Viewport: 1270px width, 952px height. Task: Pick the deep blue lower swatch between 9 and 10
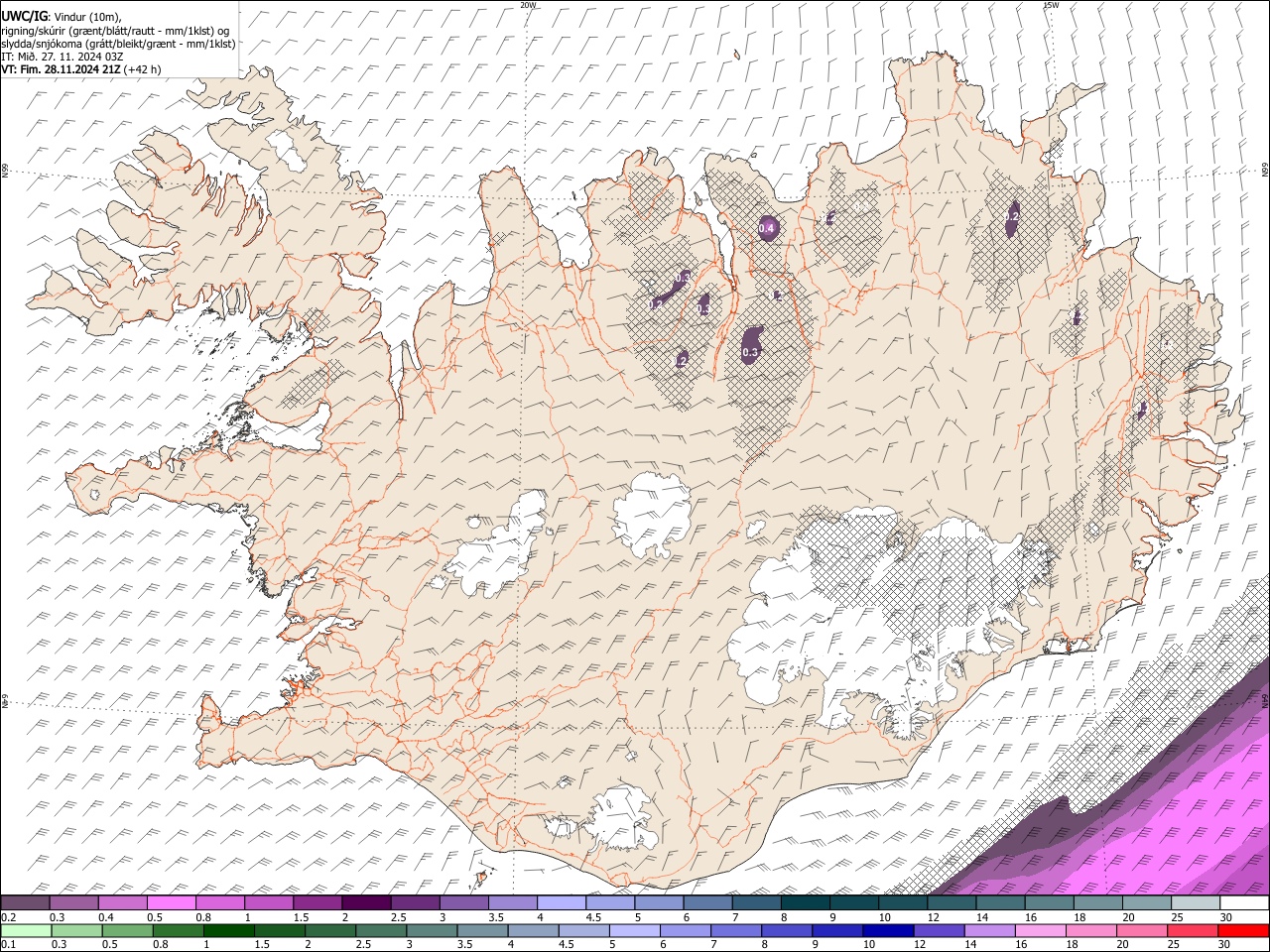837,931
